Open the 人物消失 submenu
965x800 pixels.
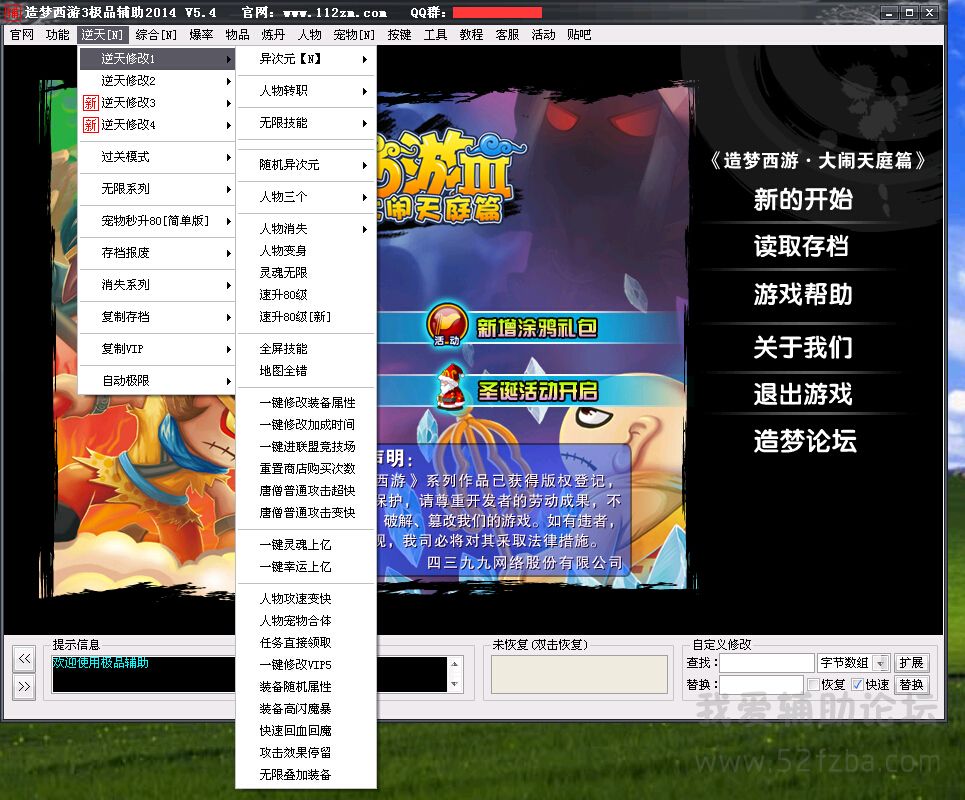[306, 229]
